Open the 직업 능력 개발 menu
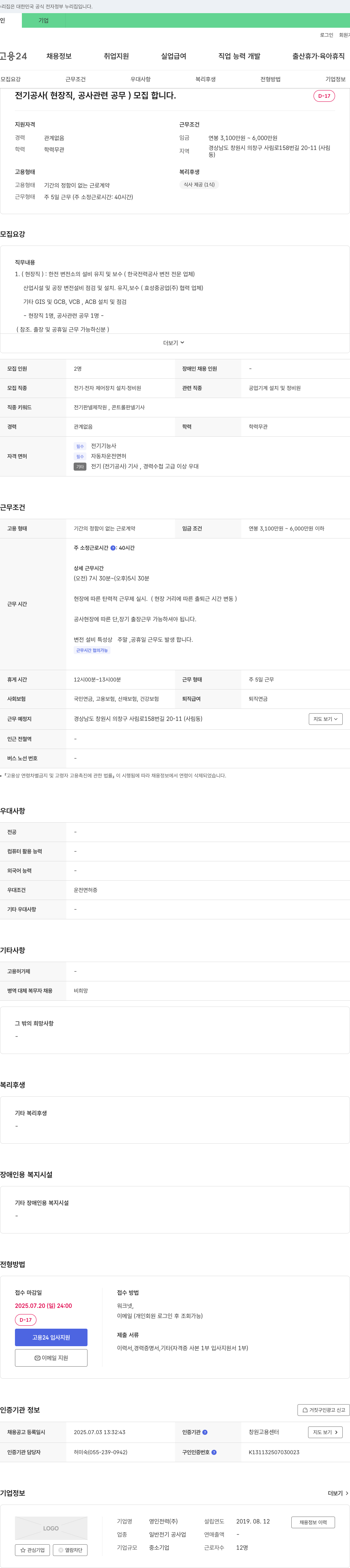 239,56
